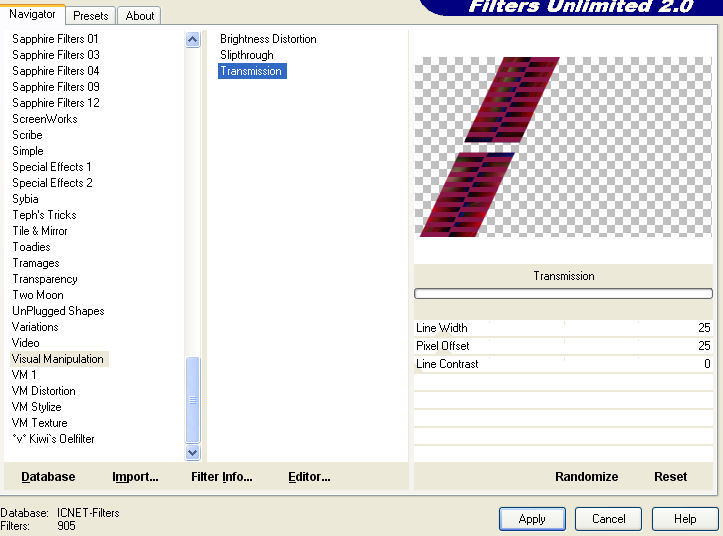This screenshot has height=536, width=723.
Task: Open the About tab
Action: click(x=140, y=16)
